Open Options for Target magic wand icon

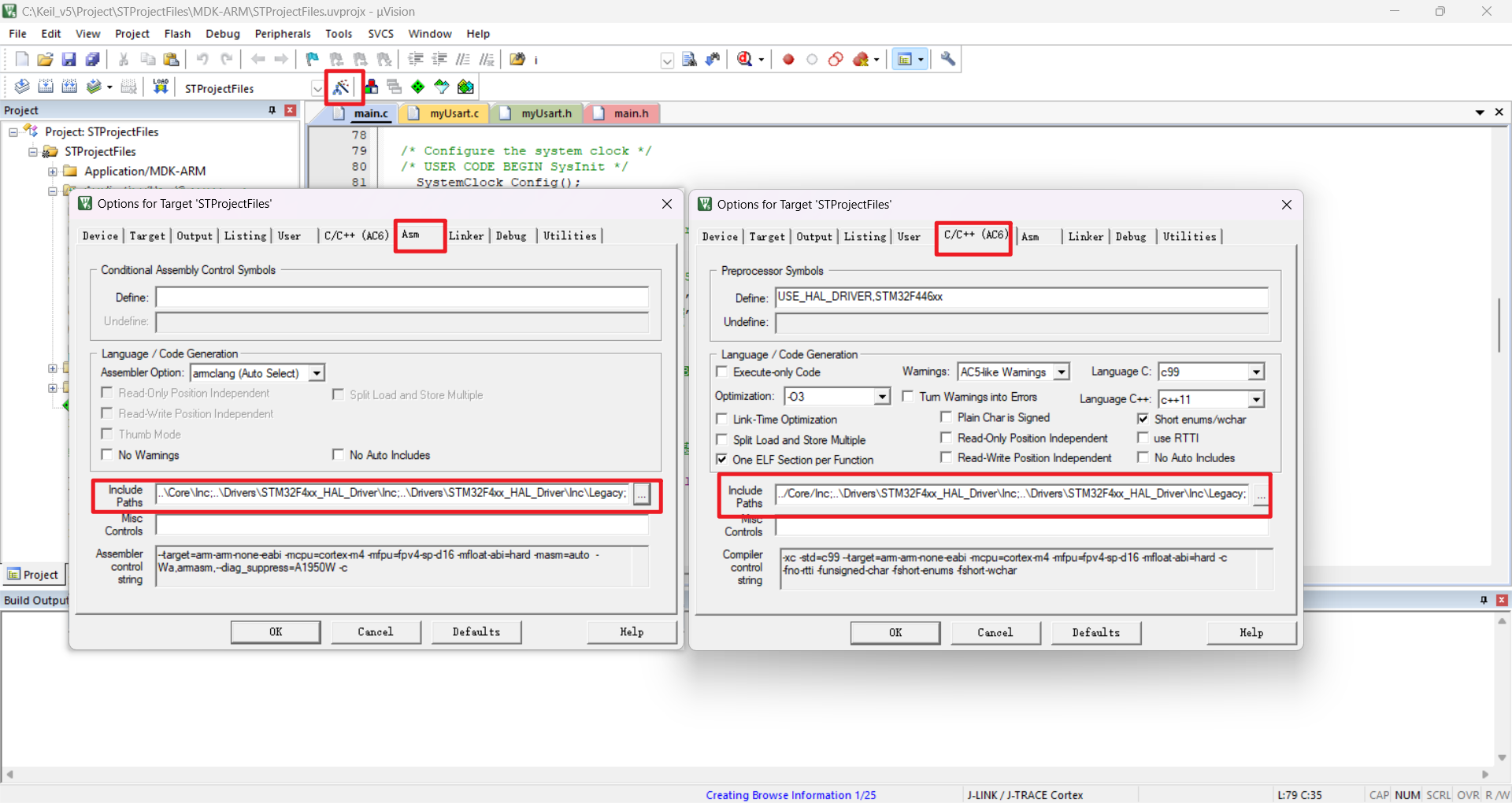(341, 87)
